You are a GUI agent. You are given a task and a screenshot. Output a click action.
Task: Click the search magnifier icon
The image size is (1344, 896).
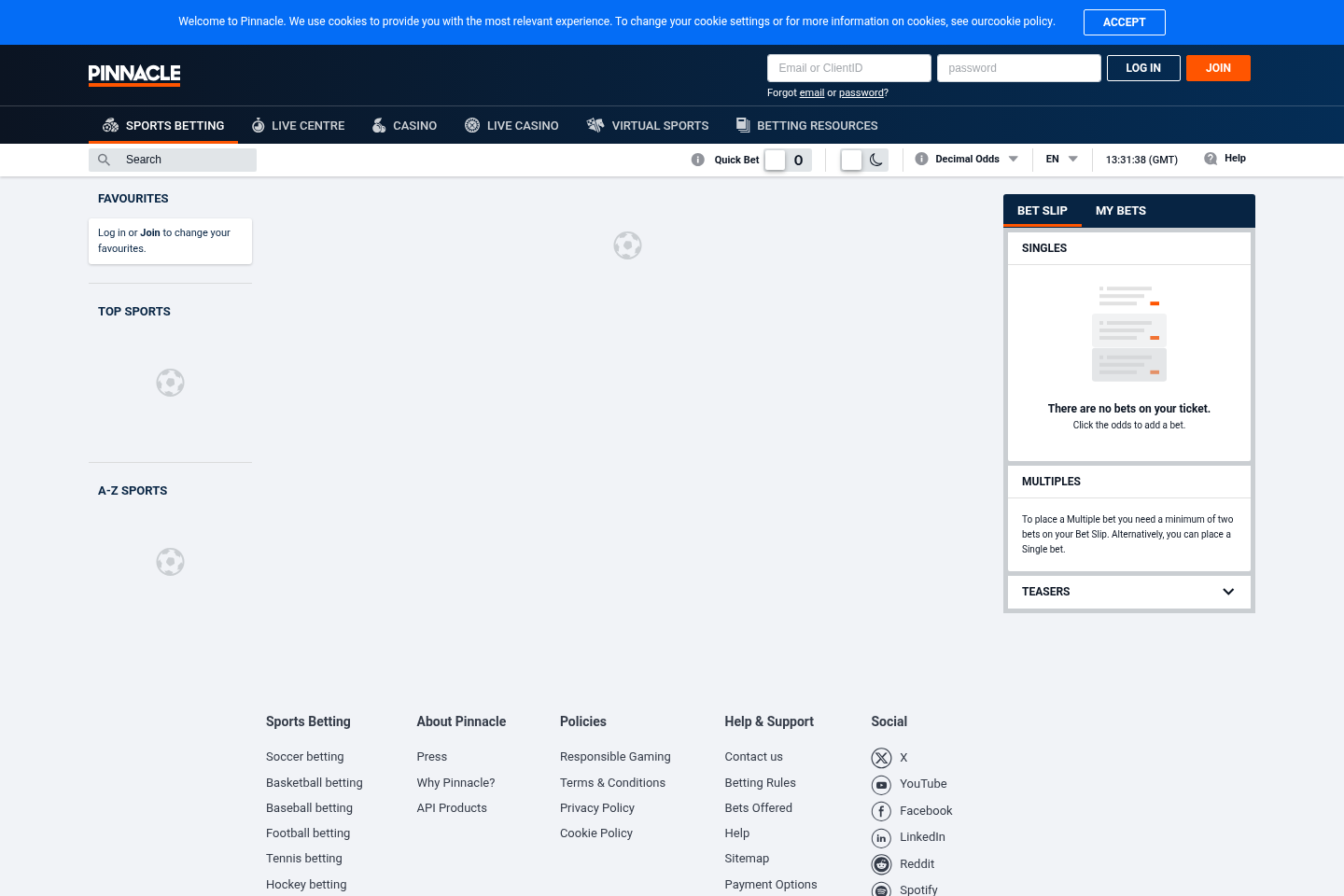coord(105,160)
